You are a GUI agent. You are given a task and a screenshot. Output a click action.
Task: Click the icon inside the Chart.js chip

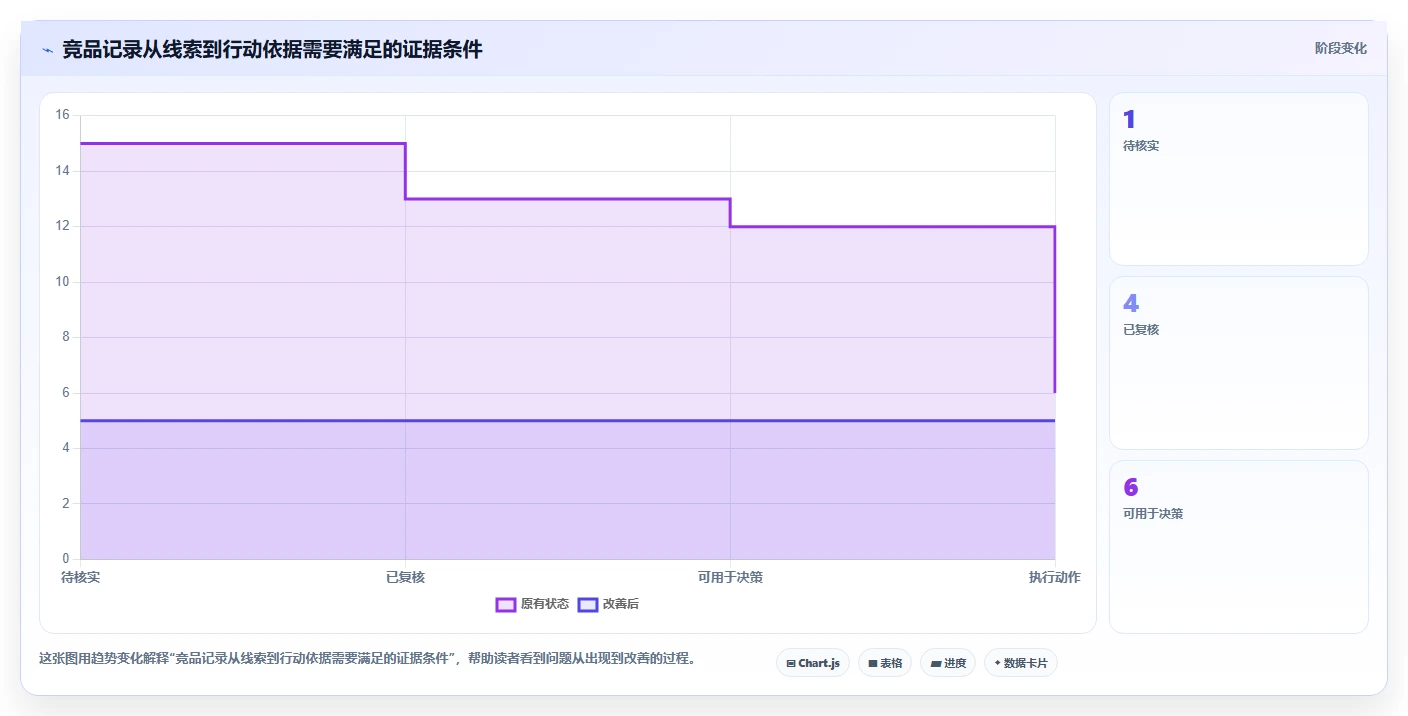click(791, 663)
